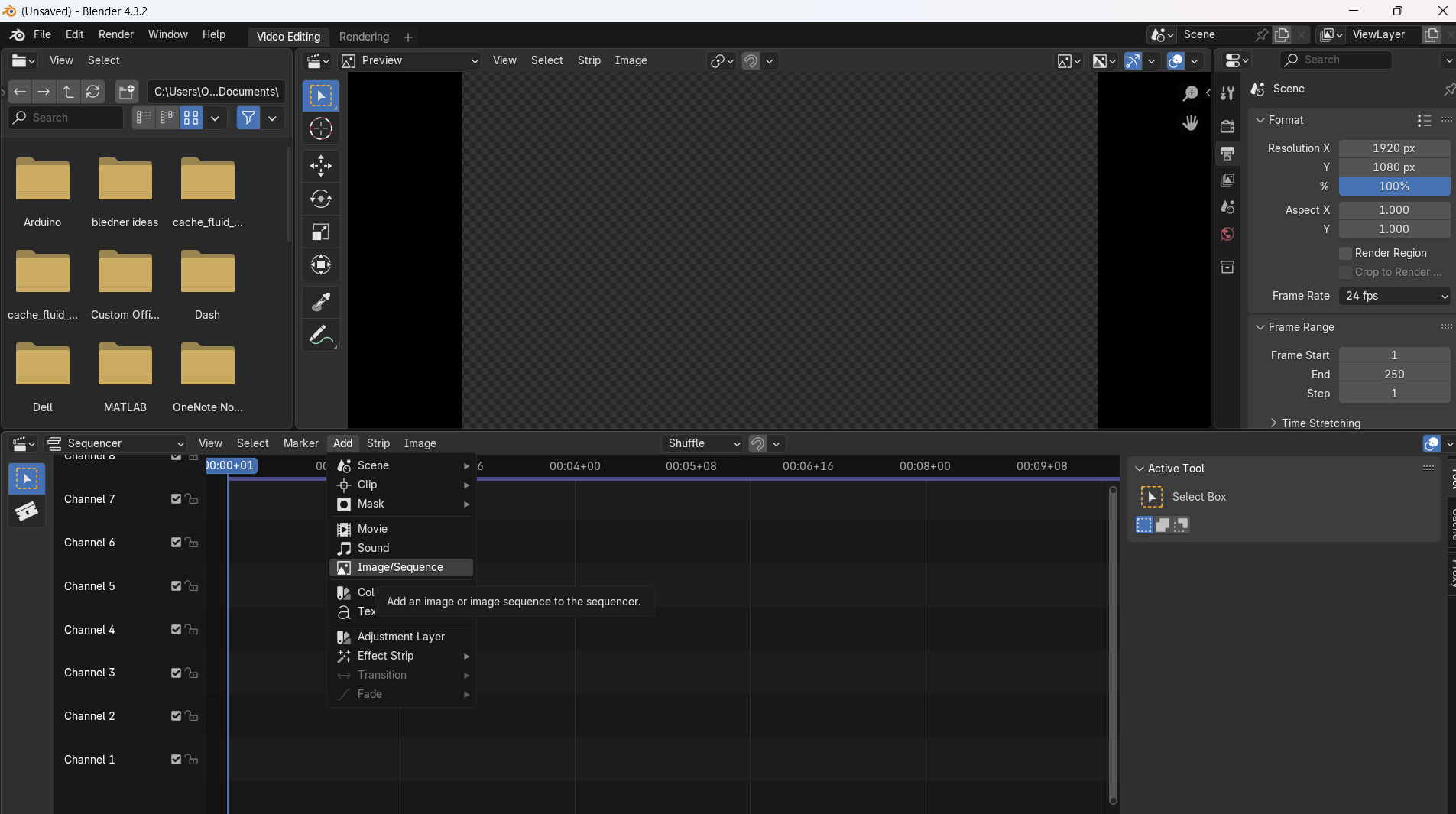This screenshot has height=814, width=1456.
Task: Open the Render properties tab
Action: click(x=1227, y=126)
